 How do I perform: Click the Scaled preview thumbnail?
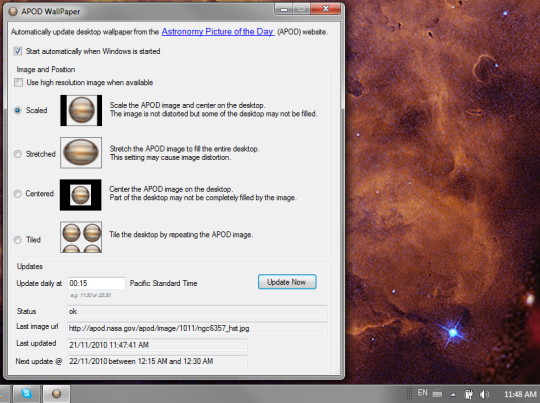pyautogui.click(x=81, y=110)
